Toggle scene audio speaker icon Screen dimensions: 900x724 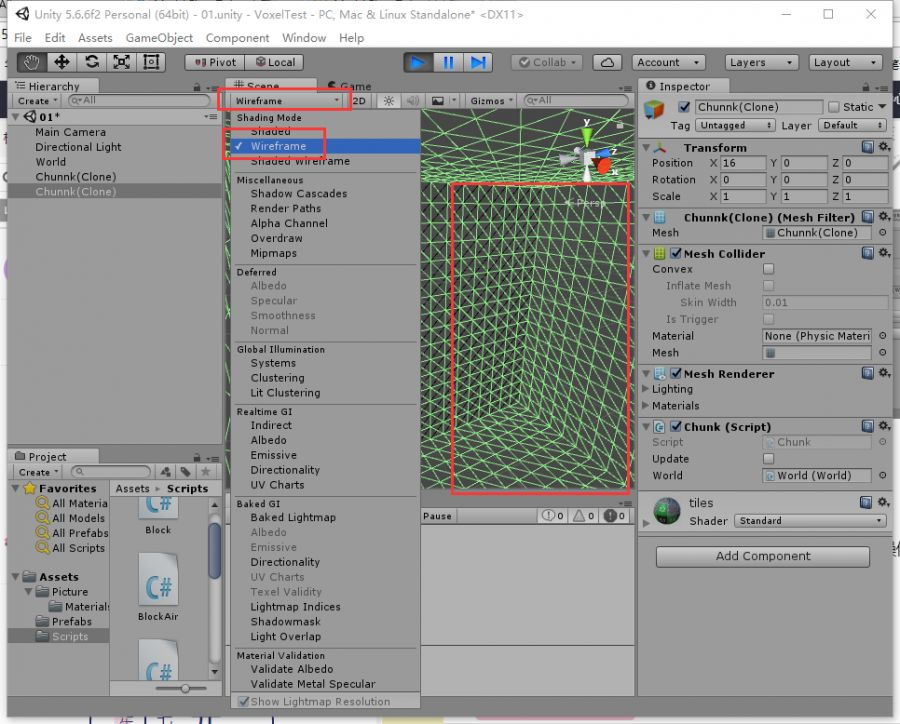[412, 100]
